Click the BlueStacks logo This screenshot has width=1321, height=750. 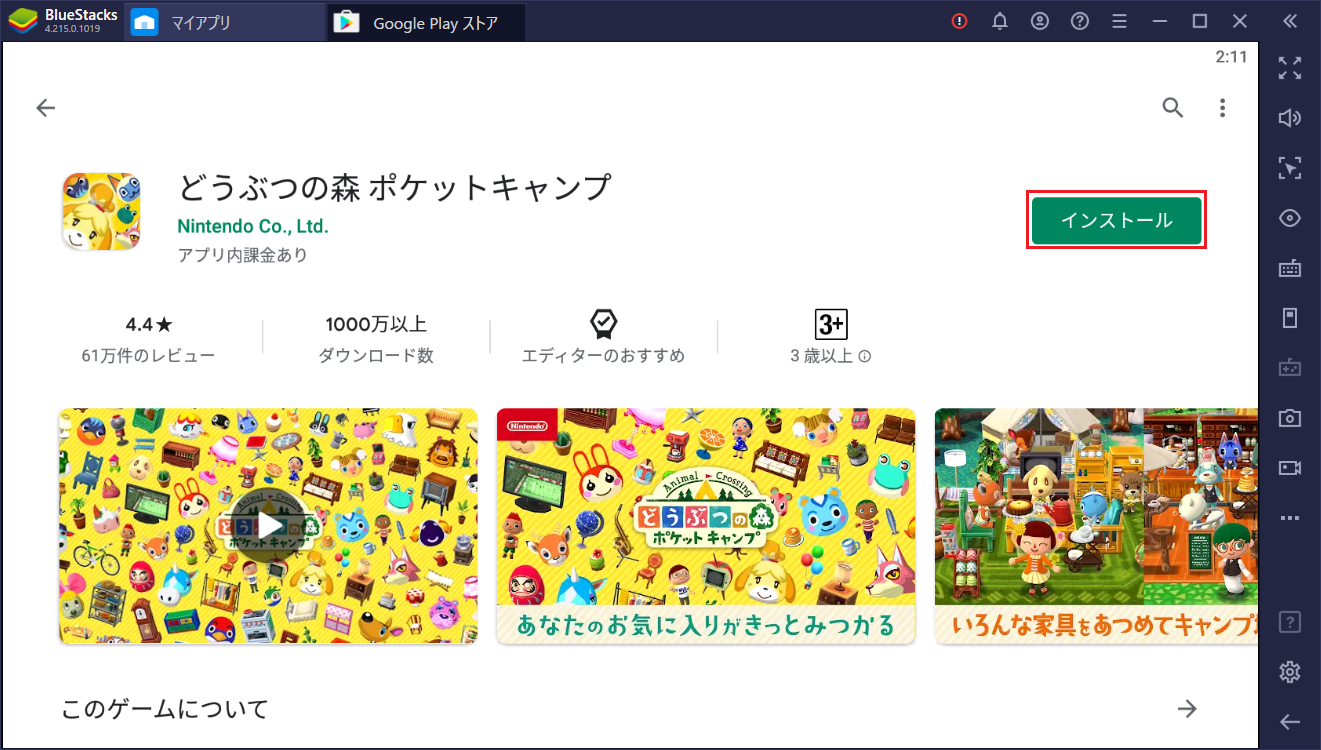(x=21, y=21)
